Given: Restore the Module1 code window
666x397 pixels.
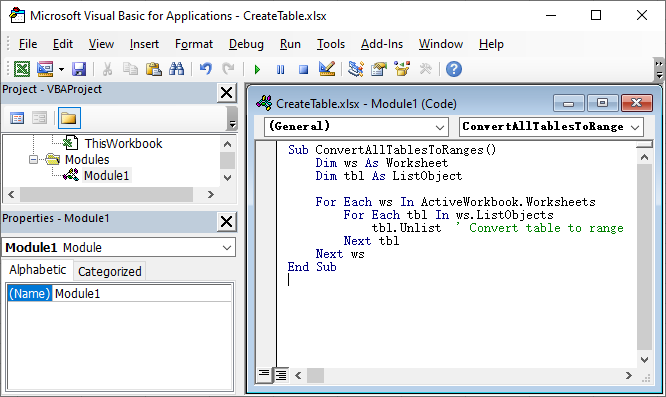Looking at the screenshot, I should [x=602, y=103].
